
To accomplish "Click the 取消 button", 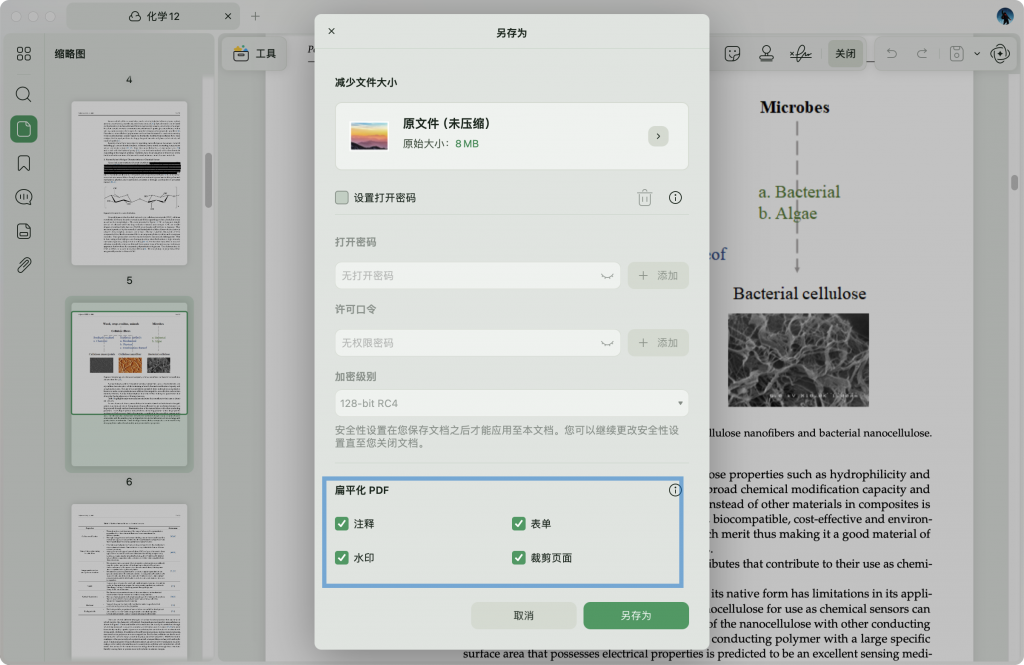I will tap(523, 615).
